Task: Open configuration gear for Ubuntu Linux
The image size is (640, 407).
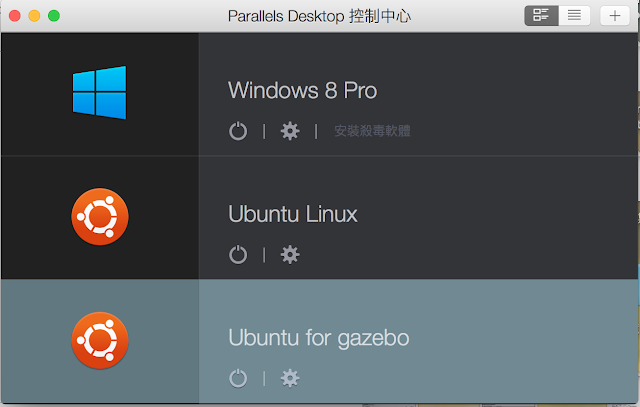Action: [x=290, y=255]
